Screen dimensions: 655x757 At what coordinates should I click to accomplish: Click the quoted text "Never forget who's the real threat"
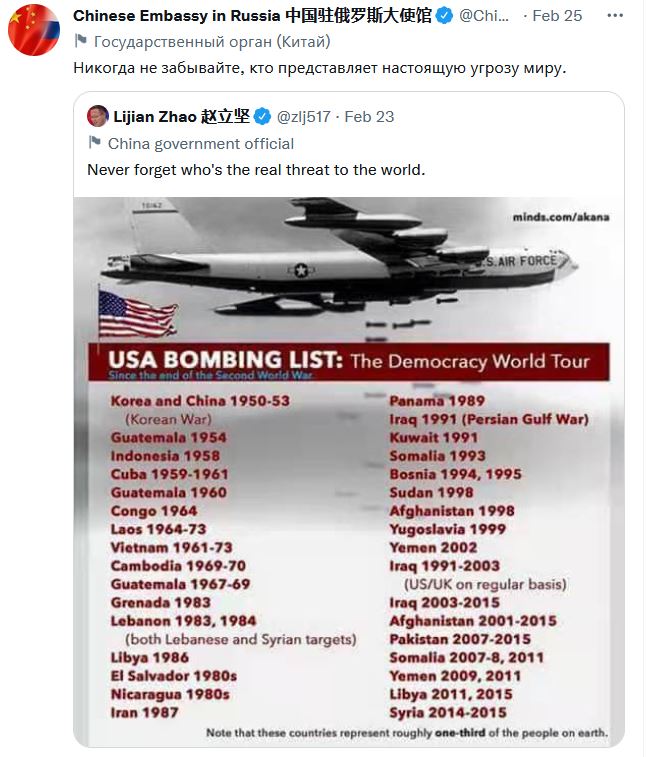click(256, 169)
